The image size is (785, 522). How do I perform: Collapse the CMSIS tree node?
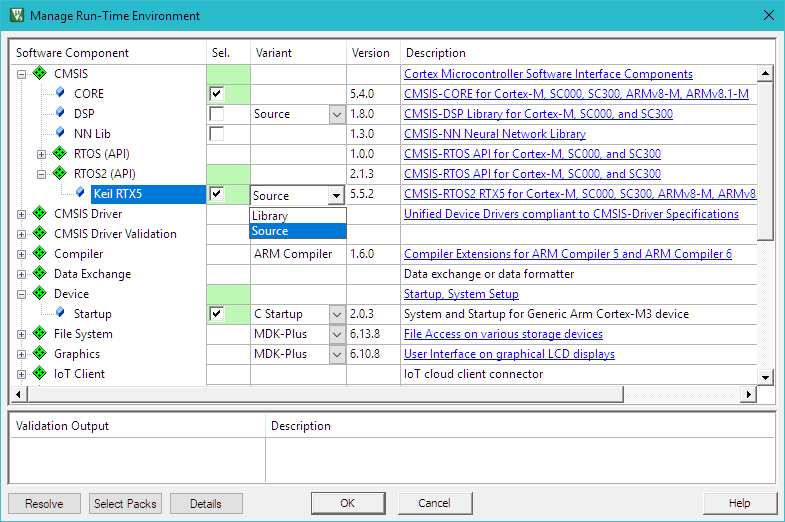point(21,74)
